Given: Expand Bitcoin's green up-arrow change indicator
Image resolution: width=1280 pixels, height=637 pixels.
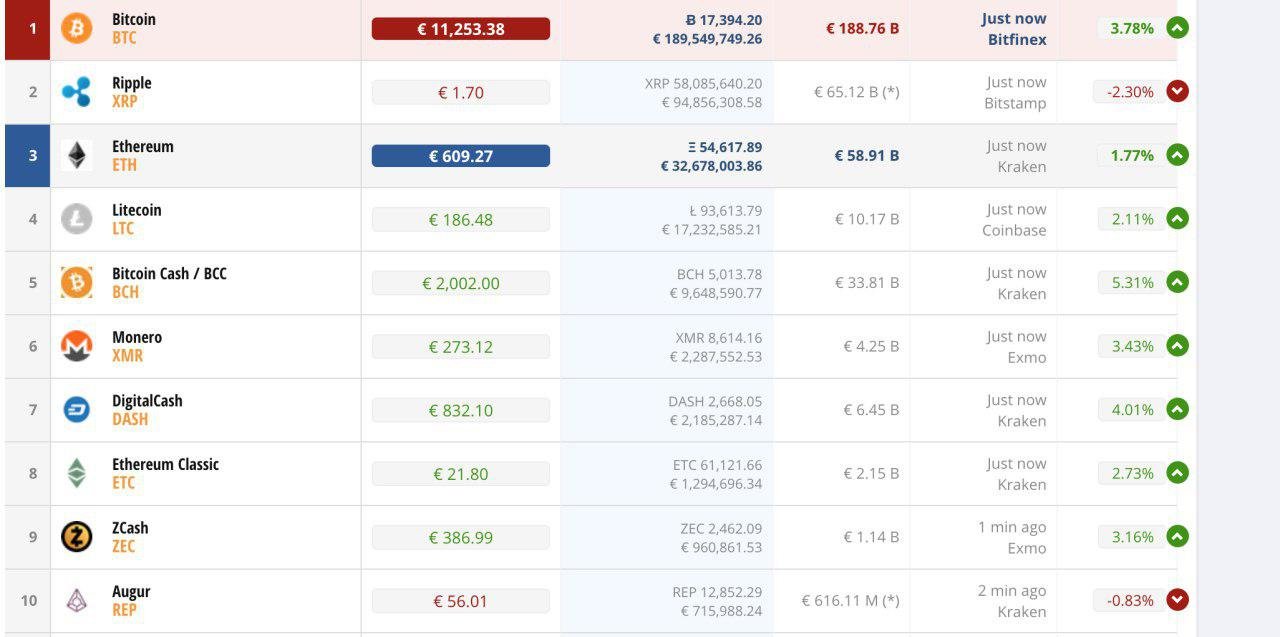Looking at the screenshot, I should 1178,28.
